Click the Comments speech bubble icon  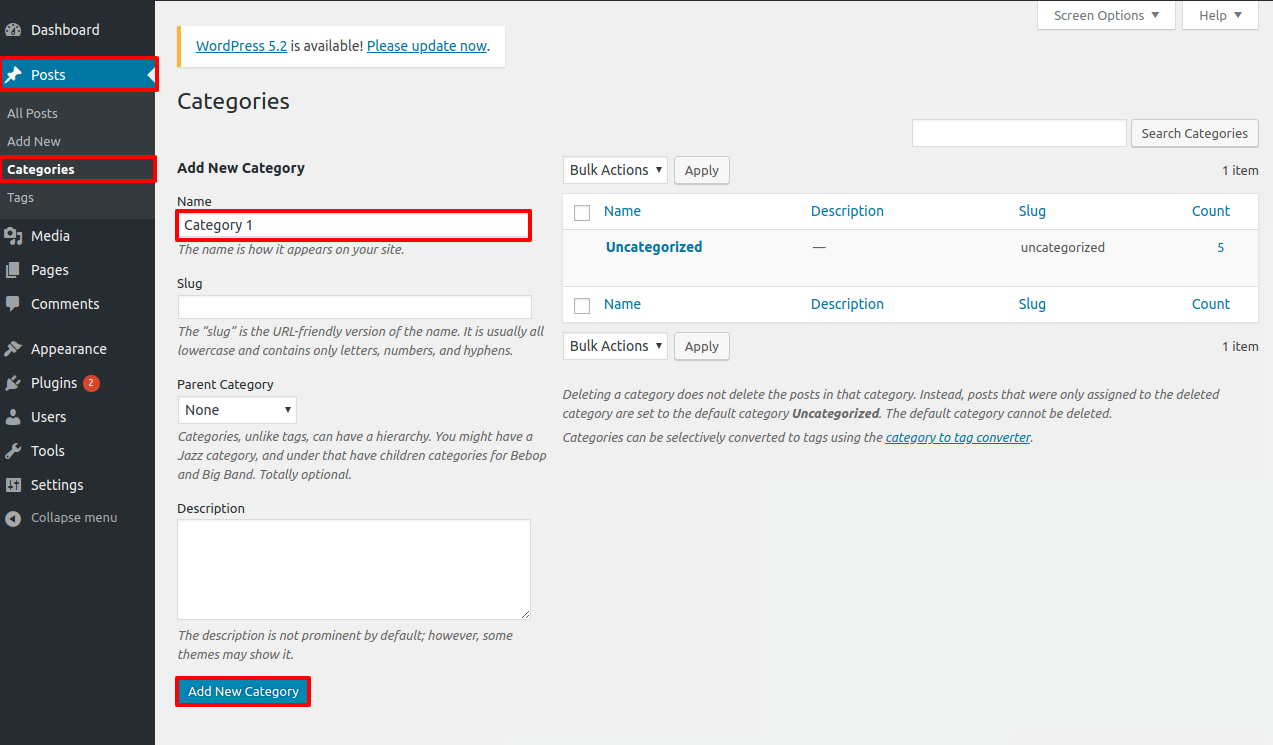[14, 304]
